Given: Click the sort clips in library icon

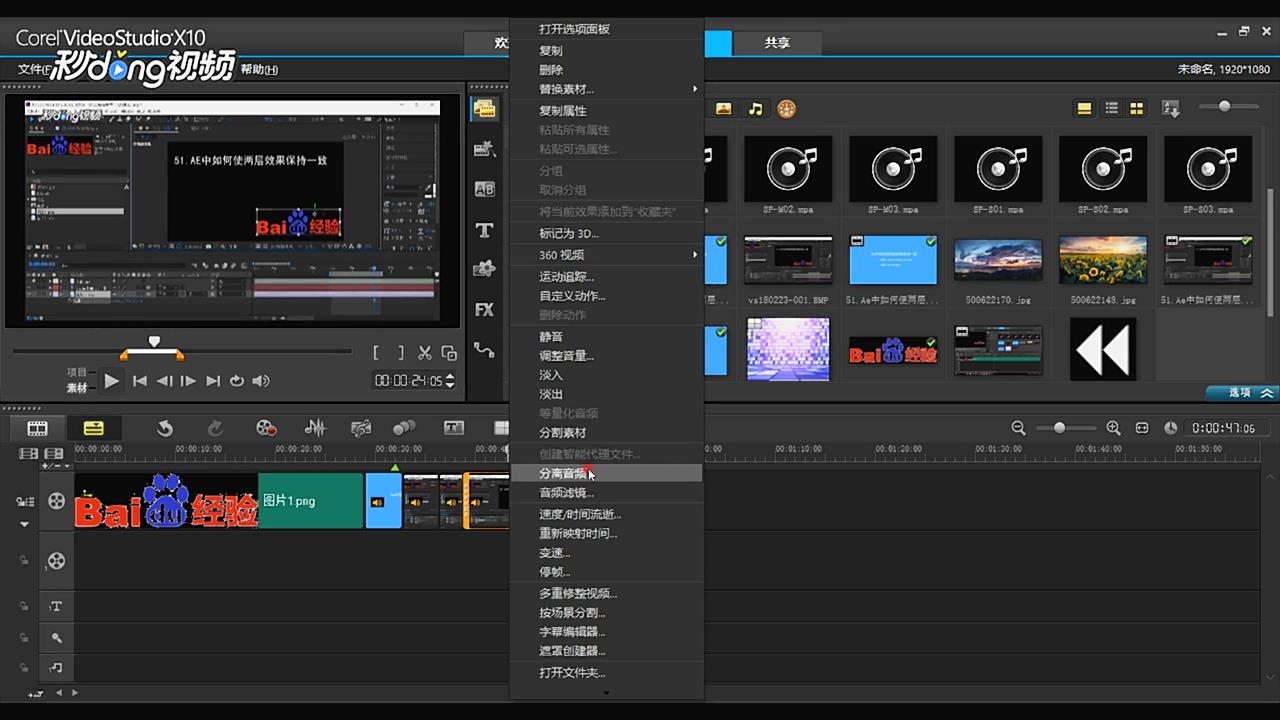Looking at the screenshot, I should 1171,108.
